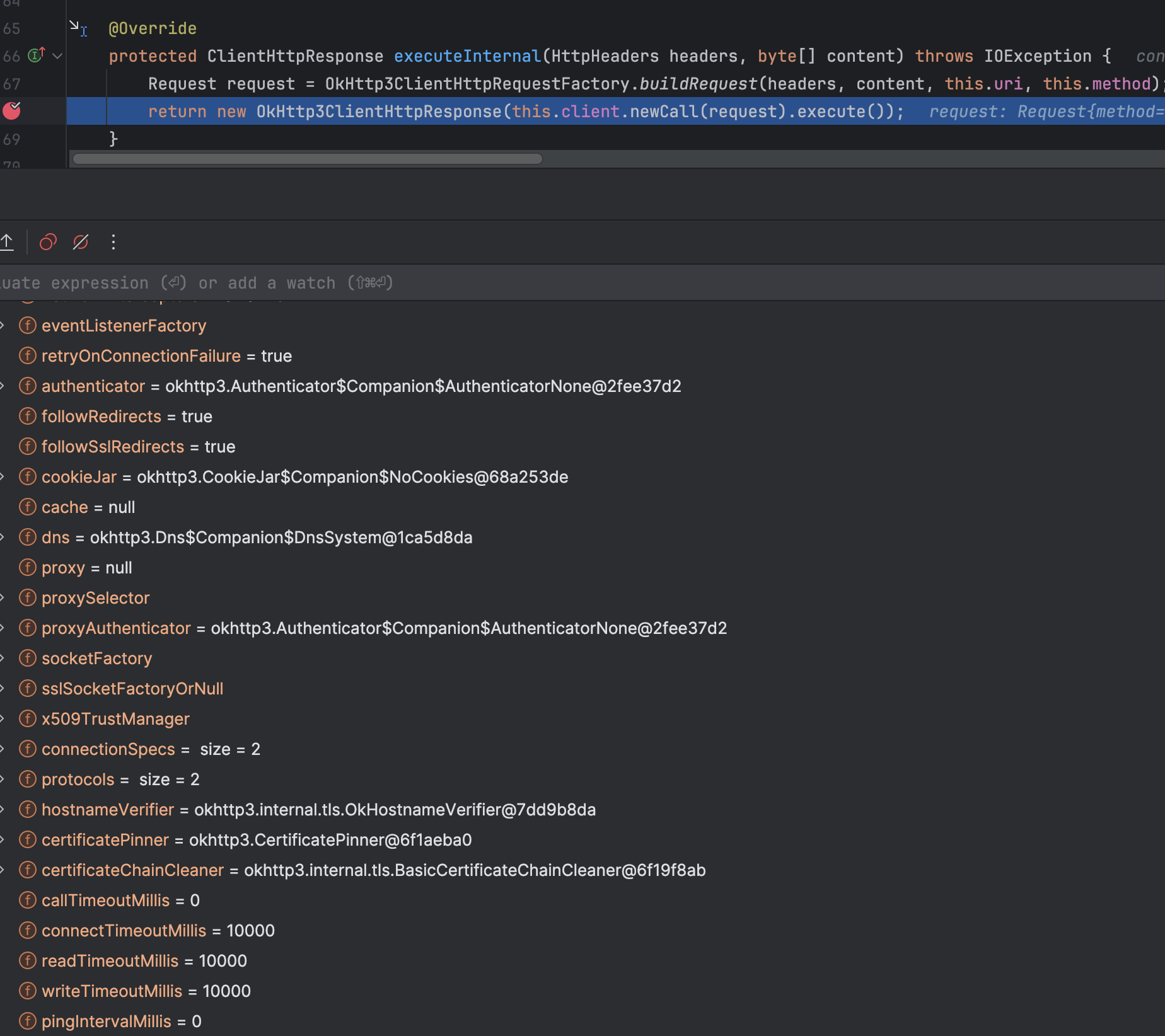
Task: Click the field icon beside connectTimeoutMillis
Action: click(28, 931)
